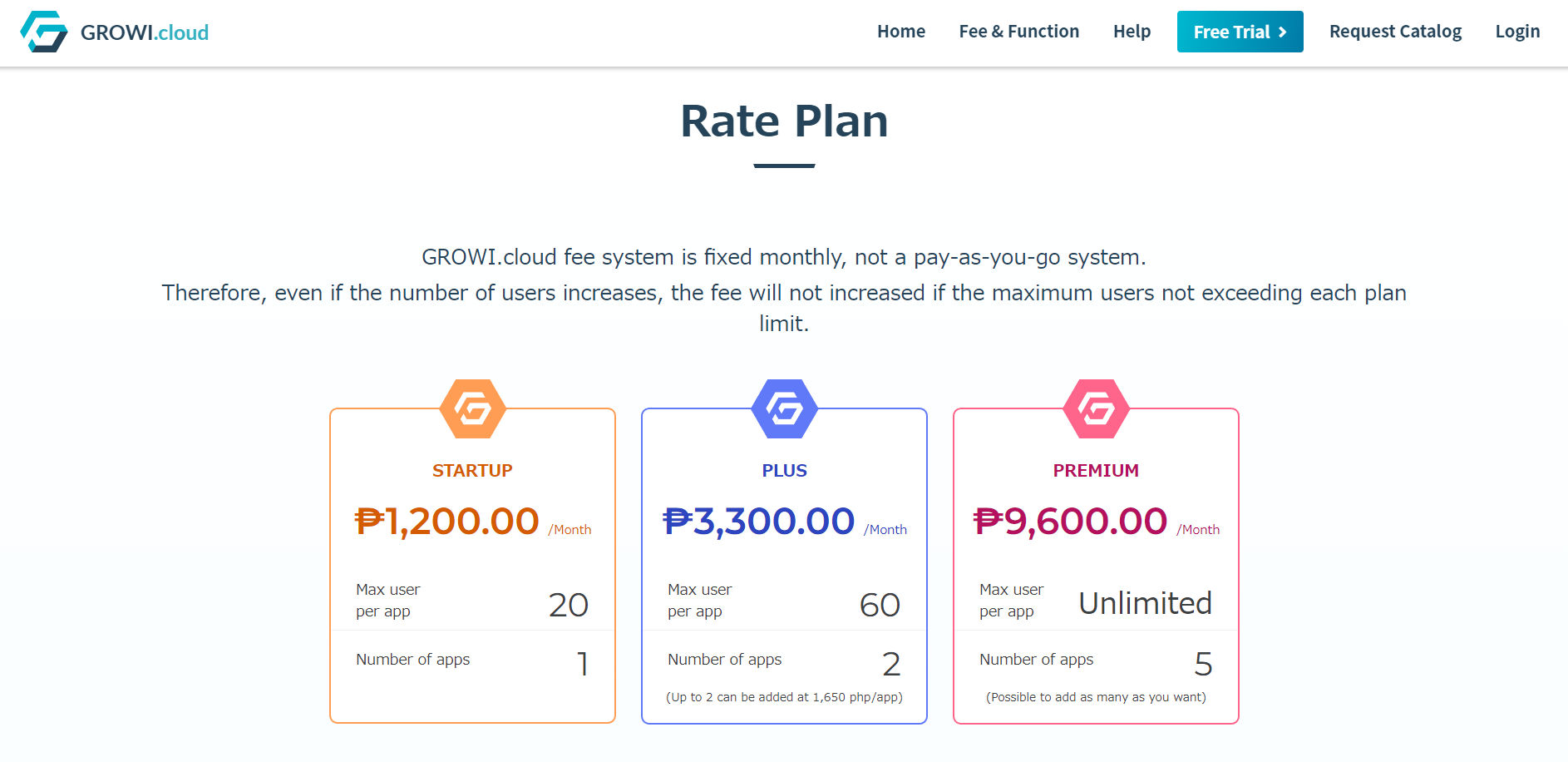Start the Free Trial
Image resolution: width=1568 pixels, height=762 pixels.
1231,32
